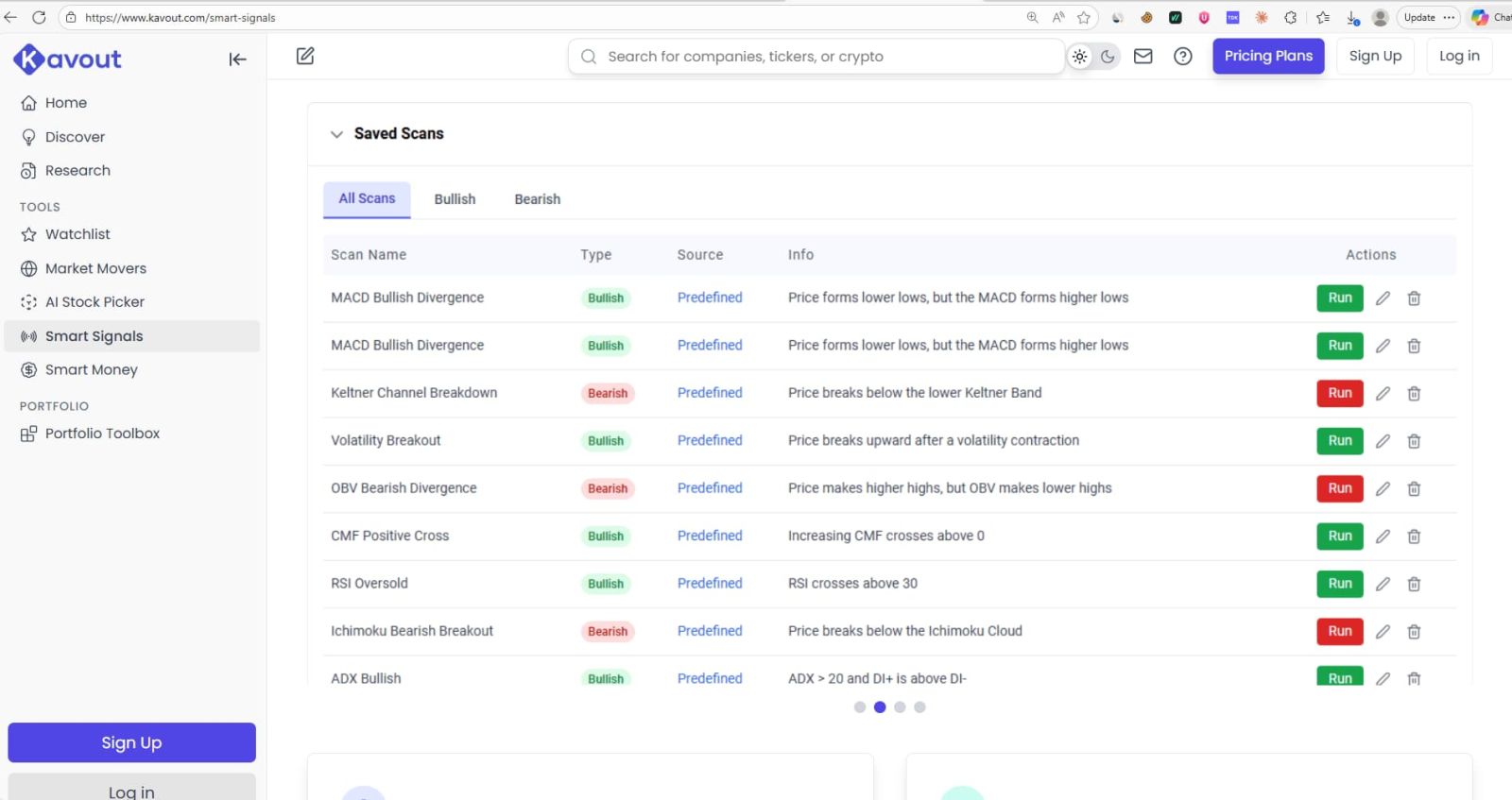Click 'Increasing CMF crosses above 0' text
This screenshot has width=1512, height=800.
coord(886,536)
